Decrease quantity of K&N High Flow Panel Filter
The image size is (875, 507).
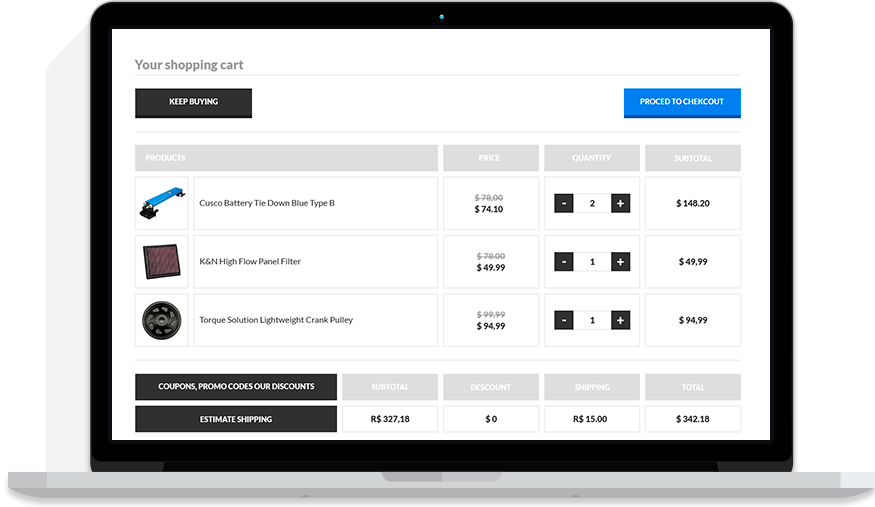click(563, 262)
